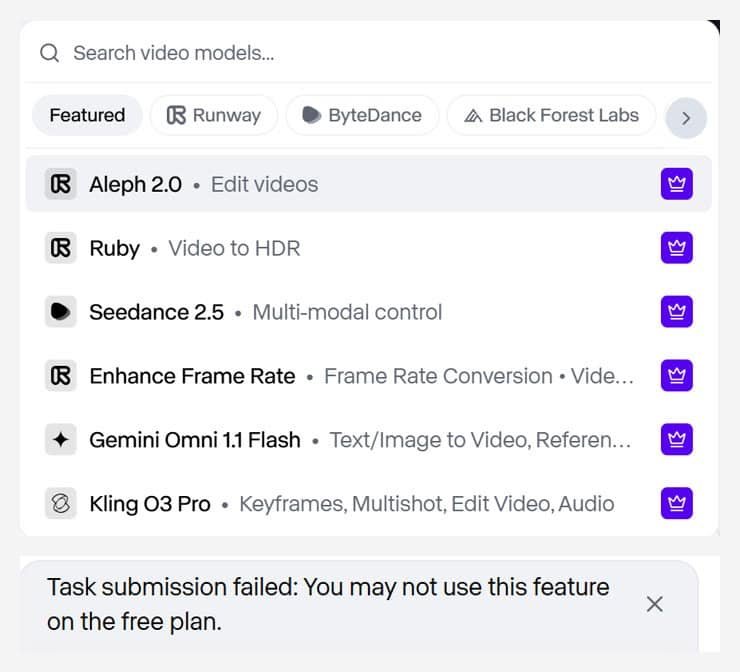Click the premium crown badge for Seedance 2.5

[x=677, y=311]
